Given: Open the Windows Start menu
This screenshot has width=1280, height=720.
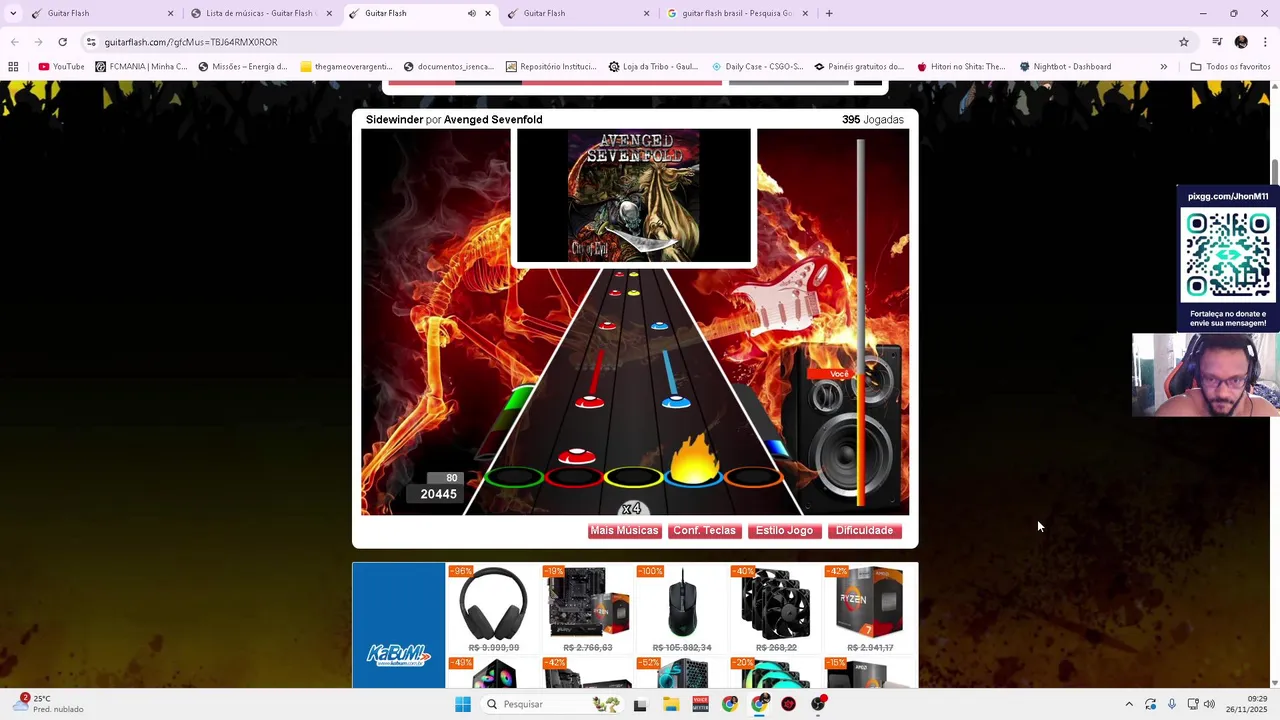Looking at the screenshot, I should pyautogui.click(x=462, y=704).
